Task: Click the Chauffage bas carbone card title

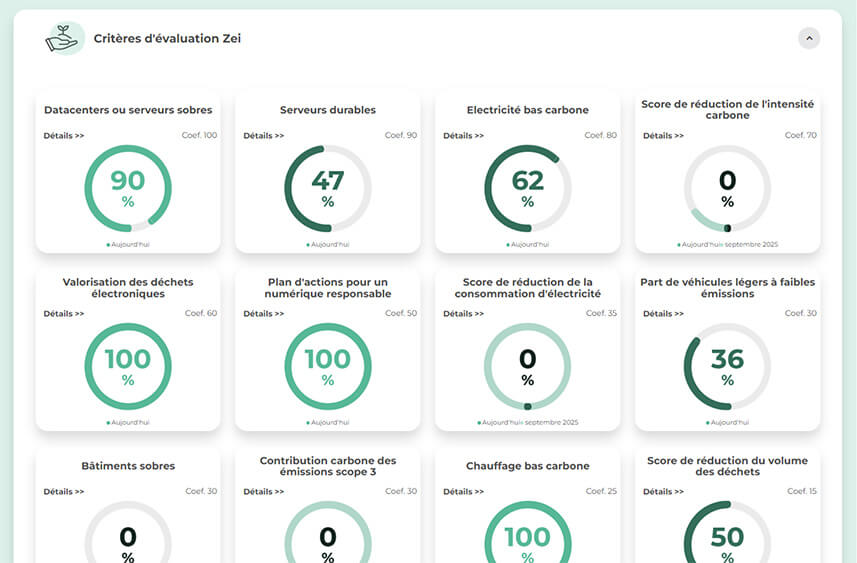Action: click(x=528, y=466)
